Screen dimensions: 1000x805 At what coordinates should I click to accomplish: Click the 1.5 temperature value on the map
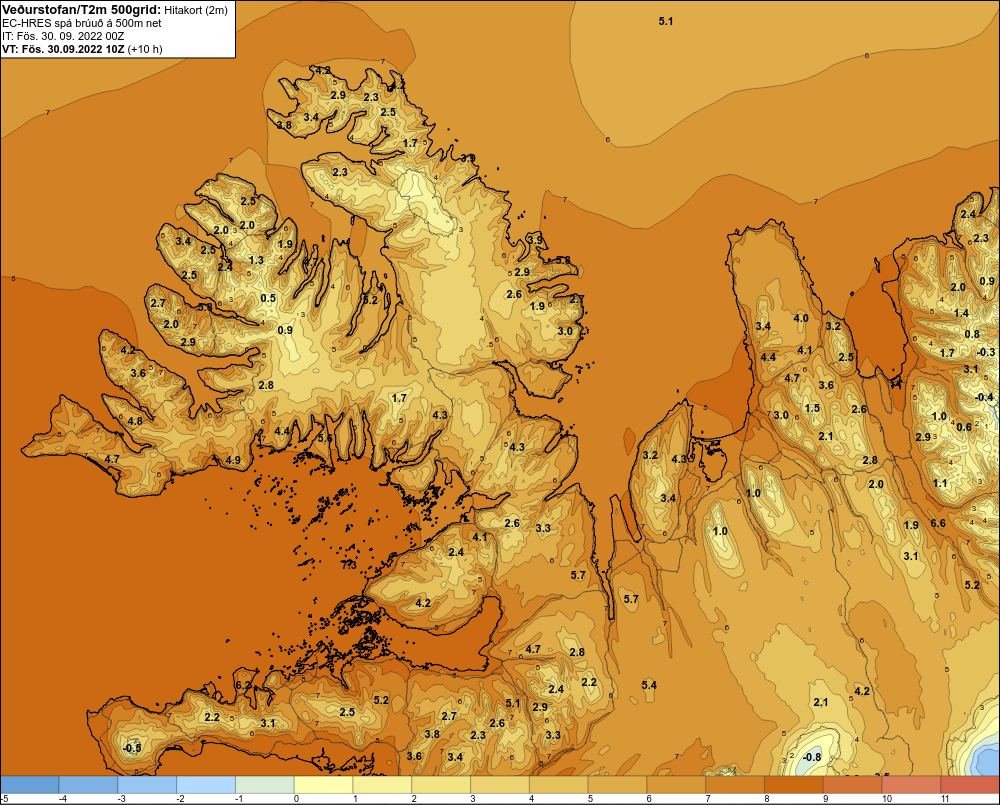pyautogui.click(x=812, y=408)
